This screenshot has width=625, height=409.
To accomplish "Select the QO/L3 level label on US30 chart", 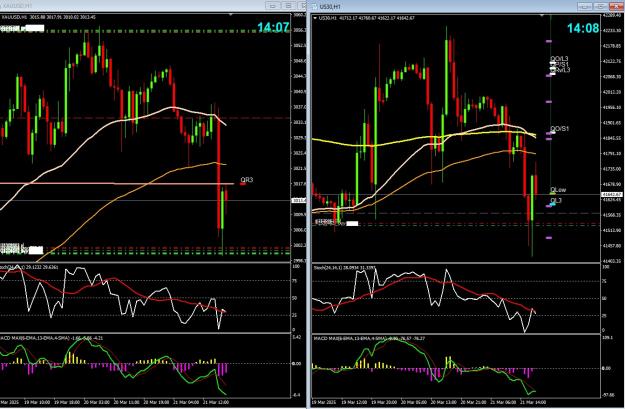I will click(x=559, y=59).
